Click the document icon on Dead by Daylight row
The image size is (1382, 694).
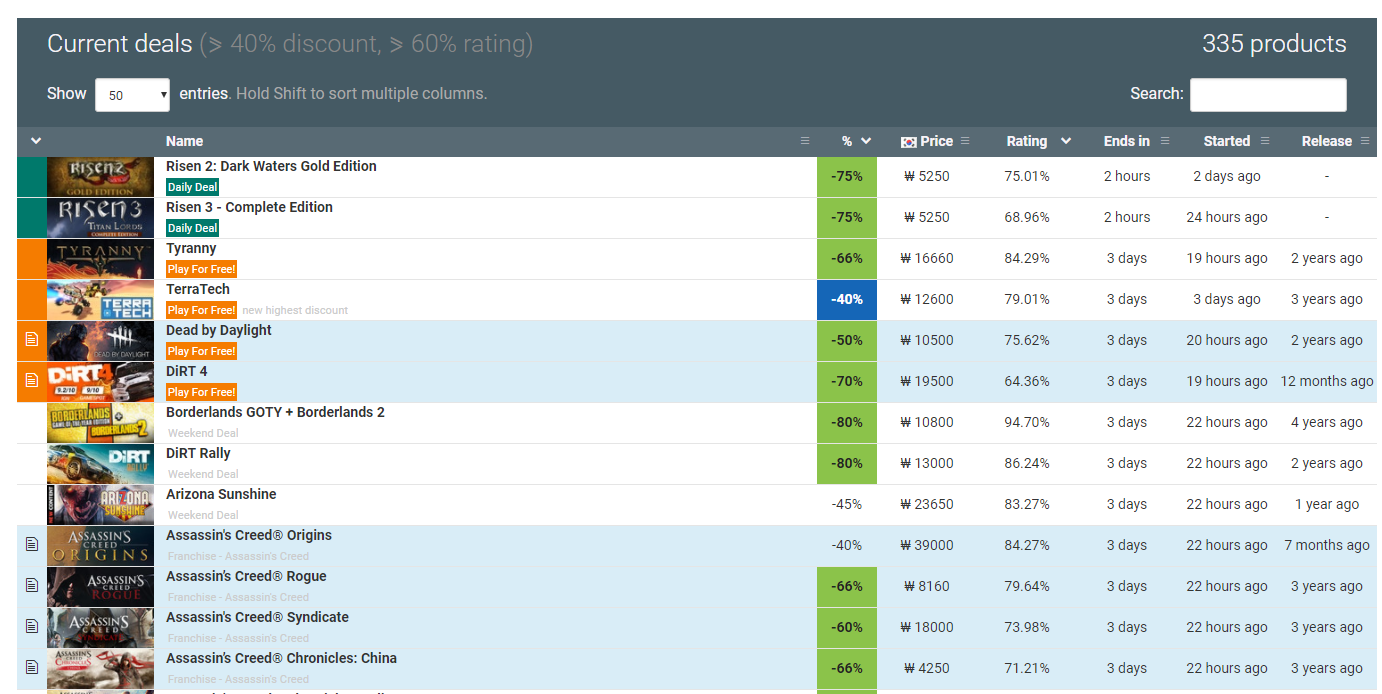31,339
